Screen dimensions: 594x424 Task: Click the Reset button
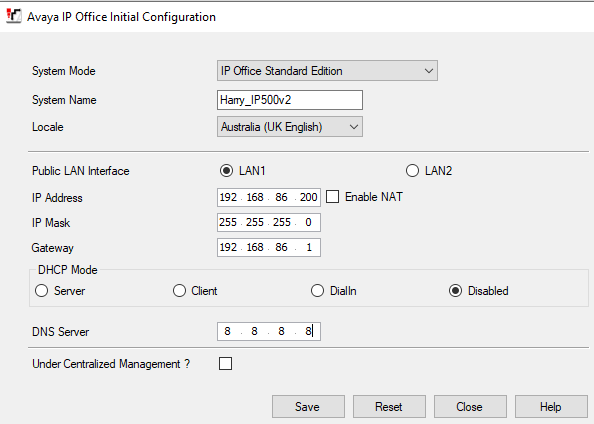click(x=389, y=407)
